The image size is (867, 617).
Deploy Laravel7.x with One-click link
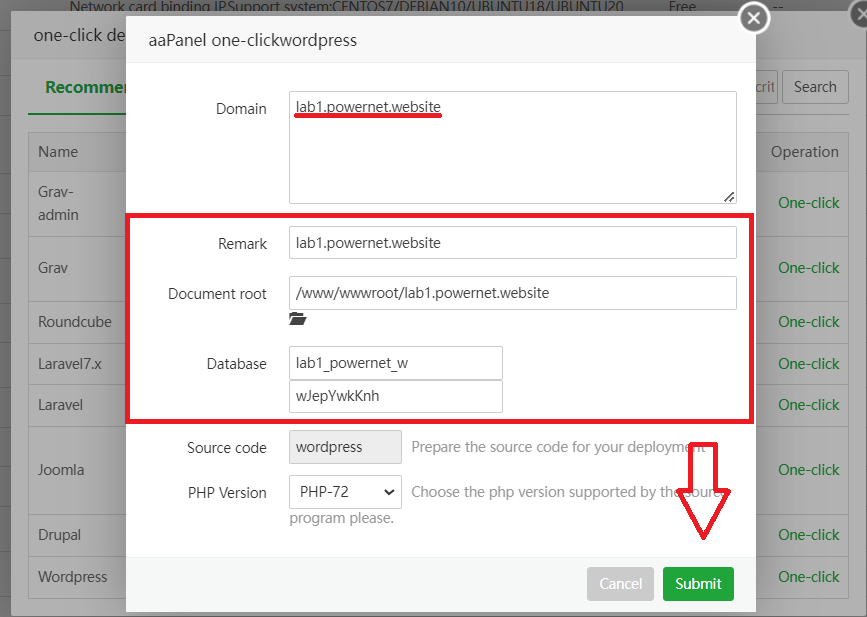tap(808, 364)
